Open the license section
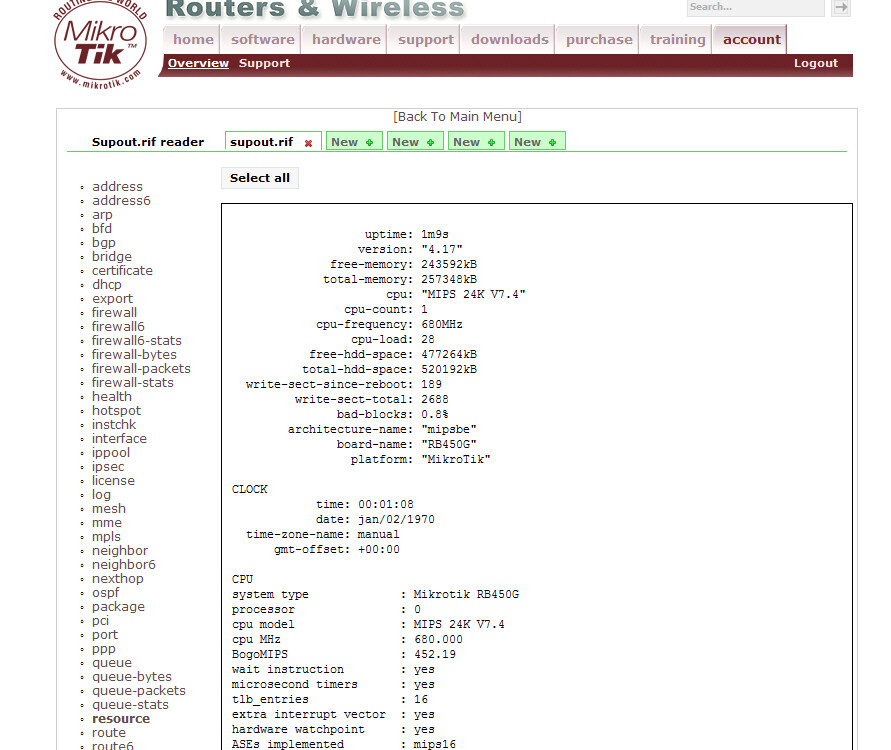Viewport: 891px width, 750px height. click(114, 481)
